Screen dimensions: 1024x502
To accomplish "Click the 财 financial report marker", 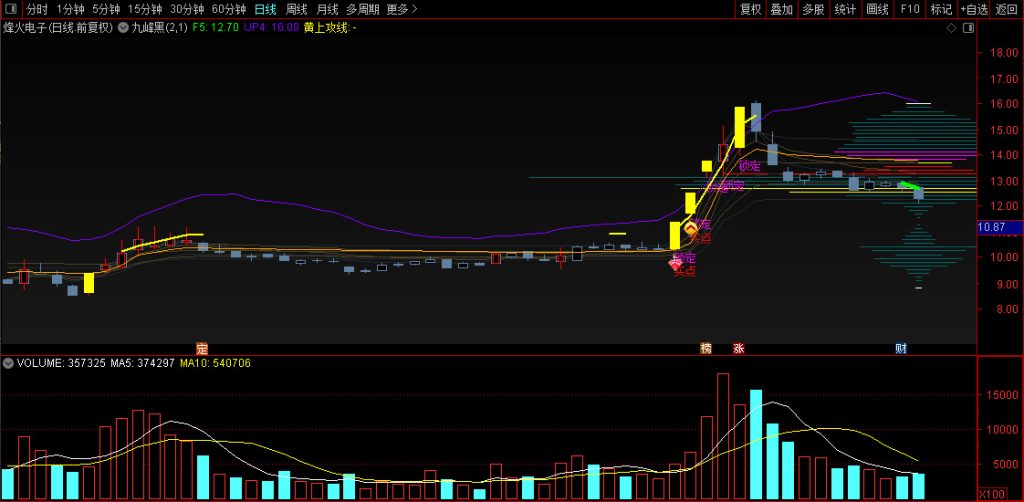I will [x=901, y=349].
